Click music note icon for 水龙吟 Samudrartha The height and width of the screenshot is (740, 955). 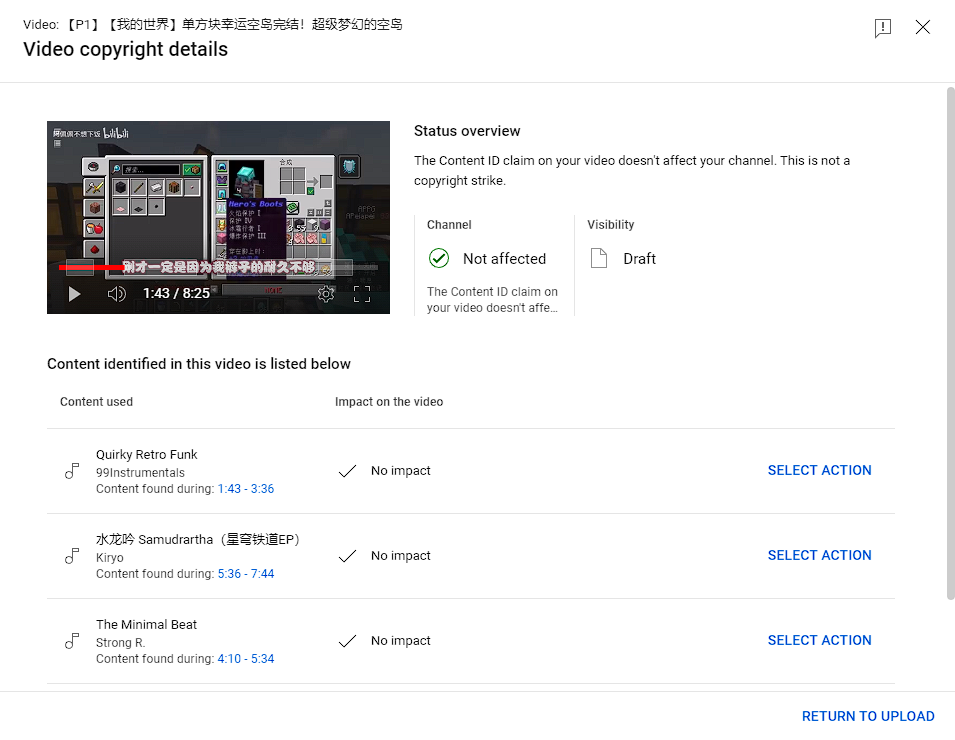(x=72, y=556)
